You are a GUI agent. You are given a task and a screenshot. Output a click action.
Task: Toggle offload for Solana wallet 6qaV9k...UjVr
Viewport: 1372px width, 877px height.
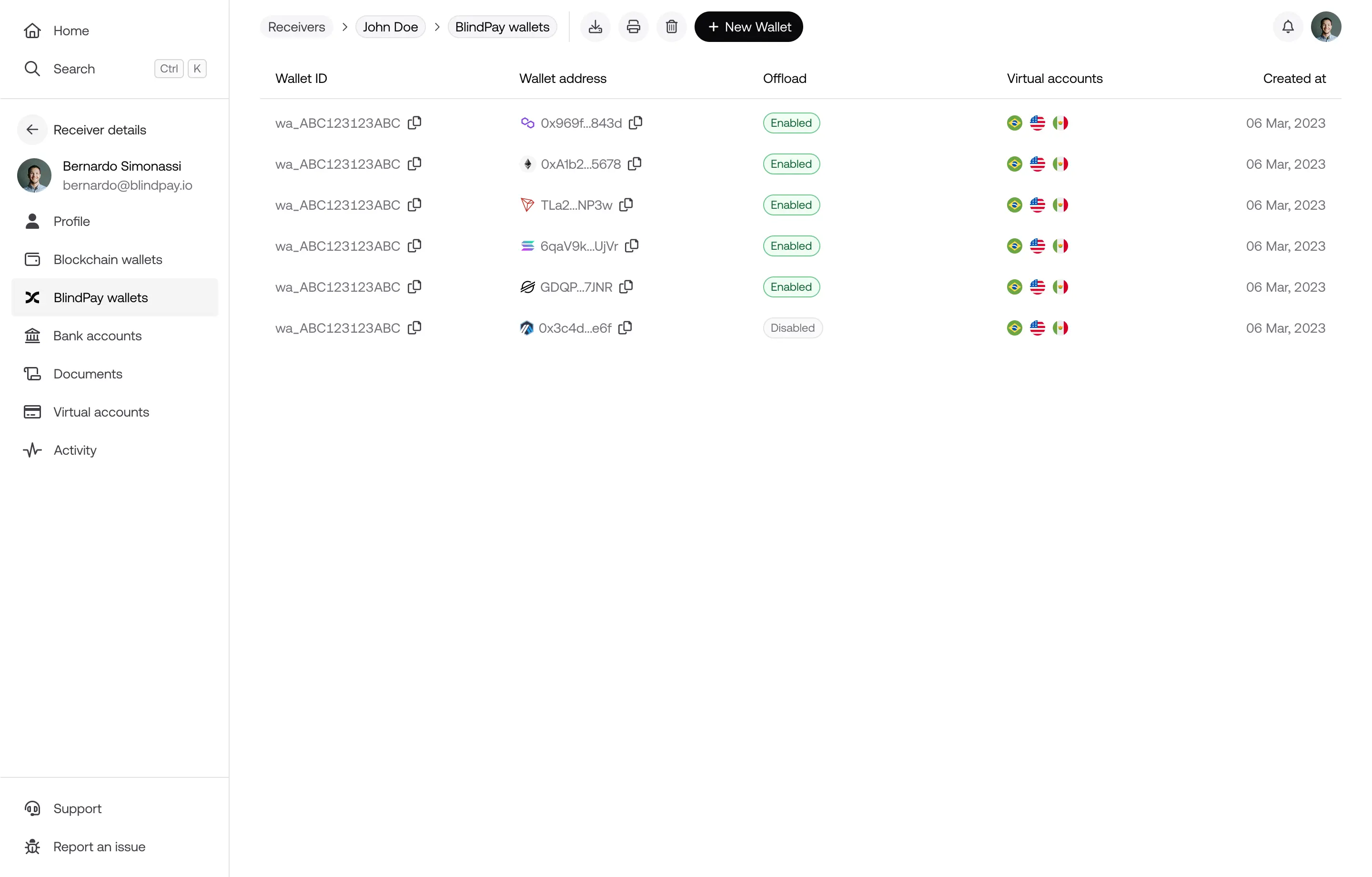coord(791,246)
